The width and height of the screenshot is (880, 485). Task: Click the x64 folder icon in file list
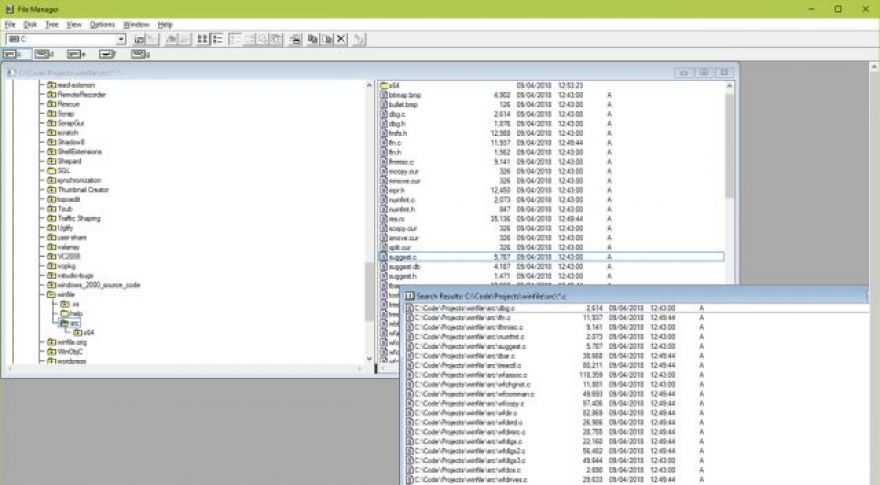point(384,86)
